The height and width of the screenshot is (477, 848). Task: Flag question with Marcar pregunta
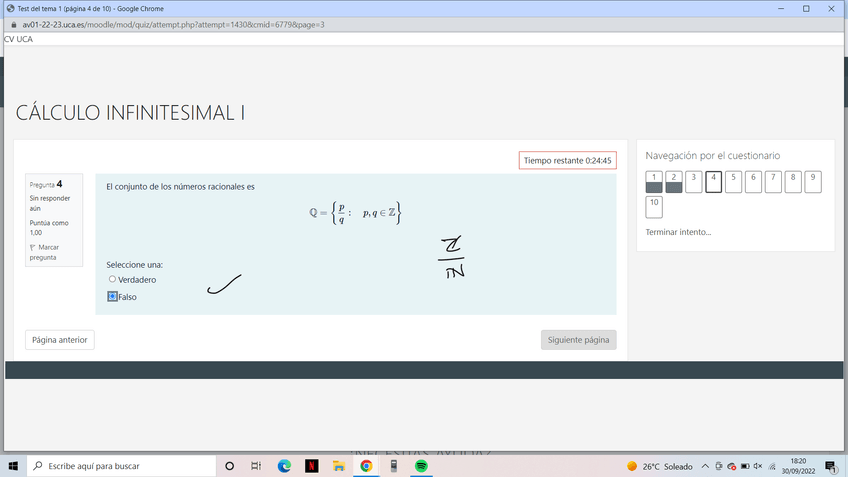click(44, 252)
